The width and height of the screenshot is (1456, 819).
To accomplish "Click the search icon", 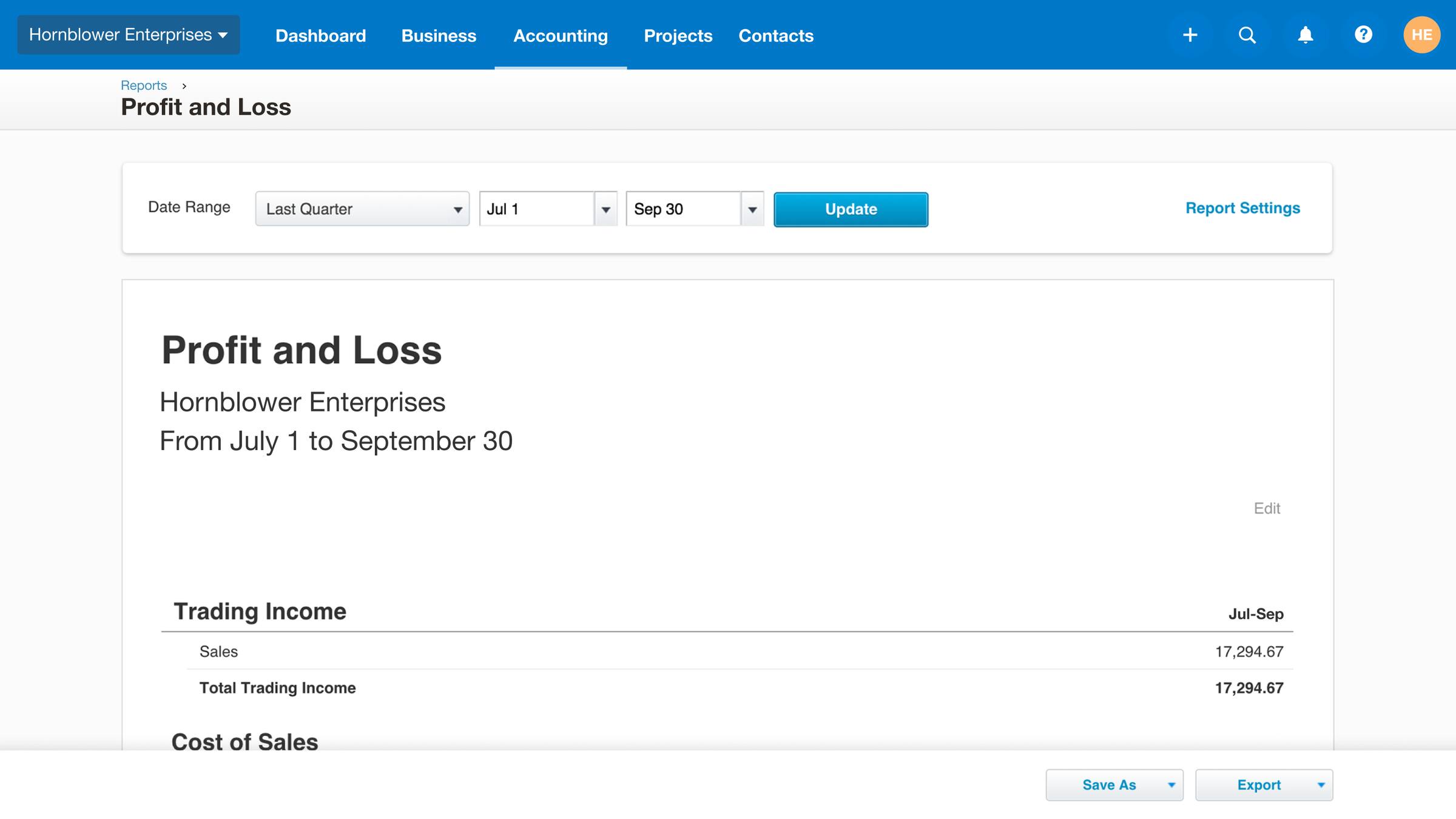I will pyautogui.click(x=1247, y=35).
